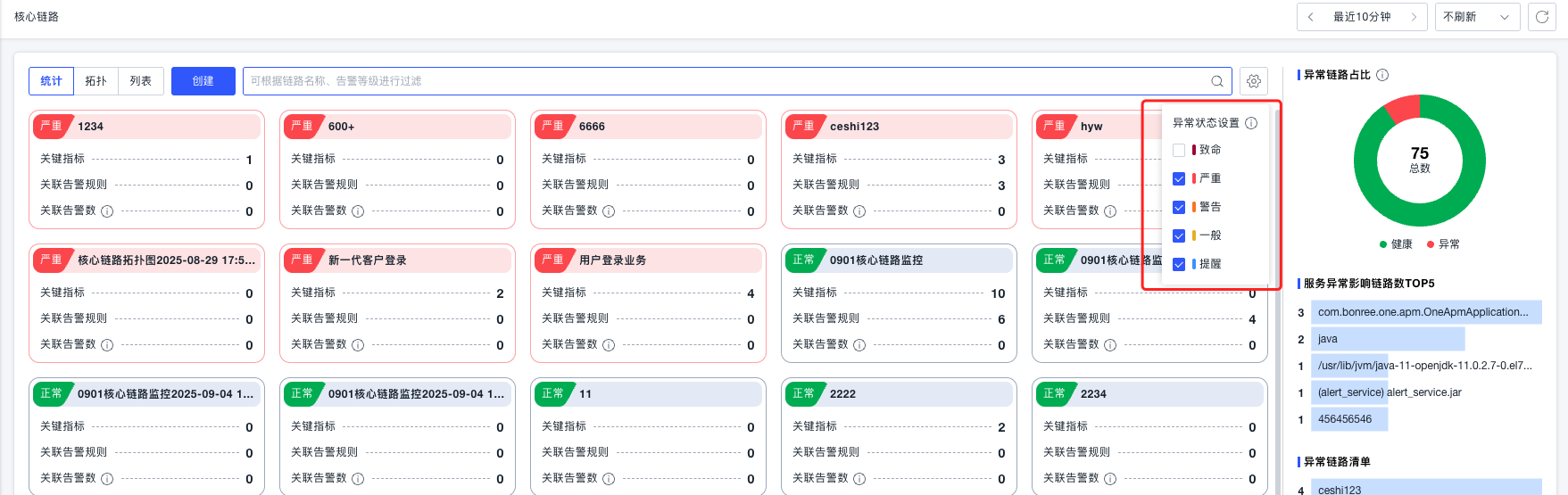
Task: Enable the 致命 checkbox
Action: 1179,151
